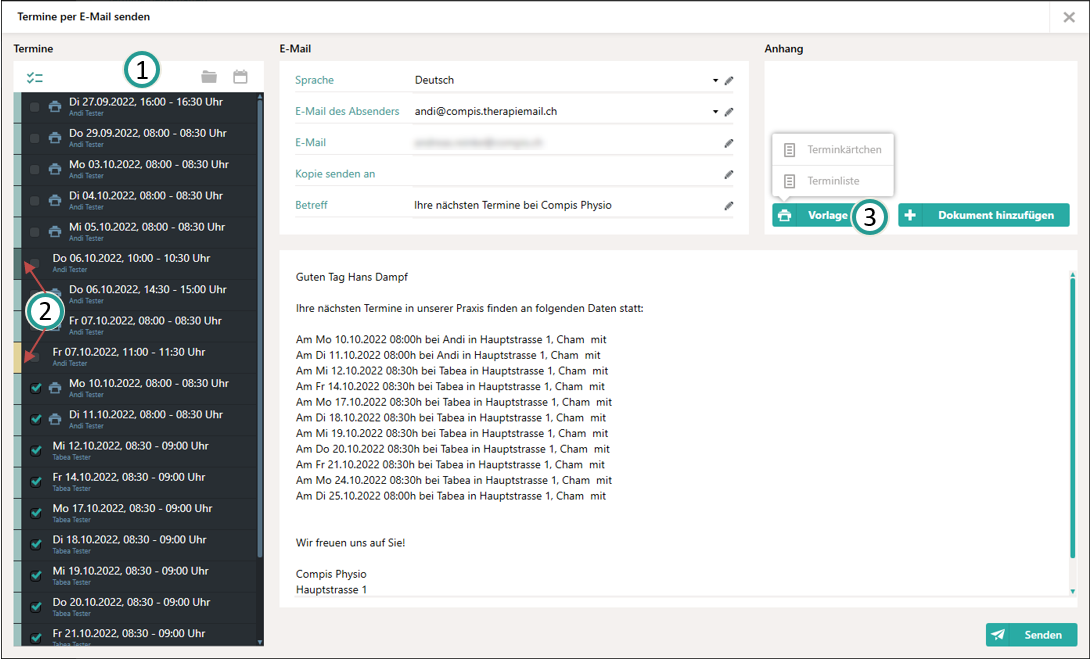Click printer icon on Mo 10.10.2022 appointment
The image size is (1091, 661).
(55, 388)
